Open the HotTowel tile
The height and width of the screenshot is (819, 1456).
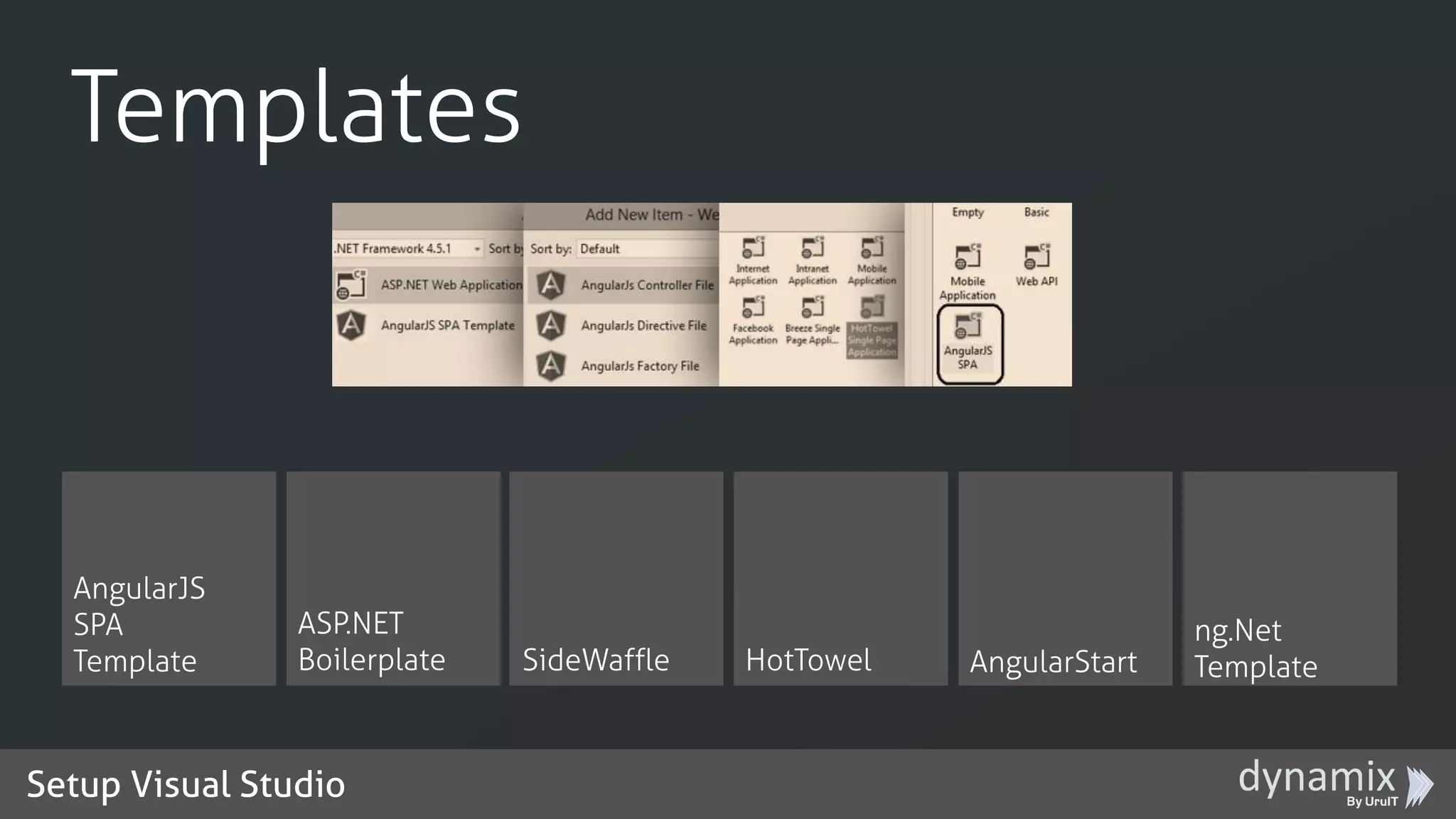840,579
